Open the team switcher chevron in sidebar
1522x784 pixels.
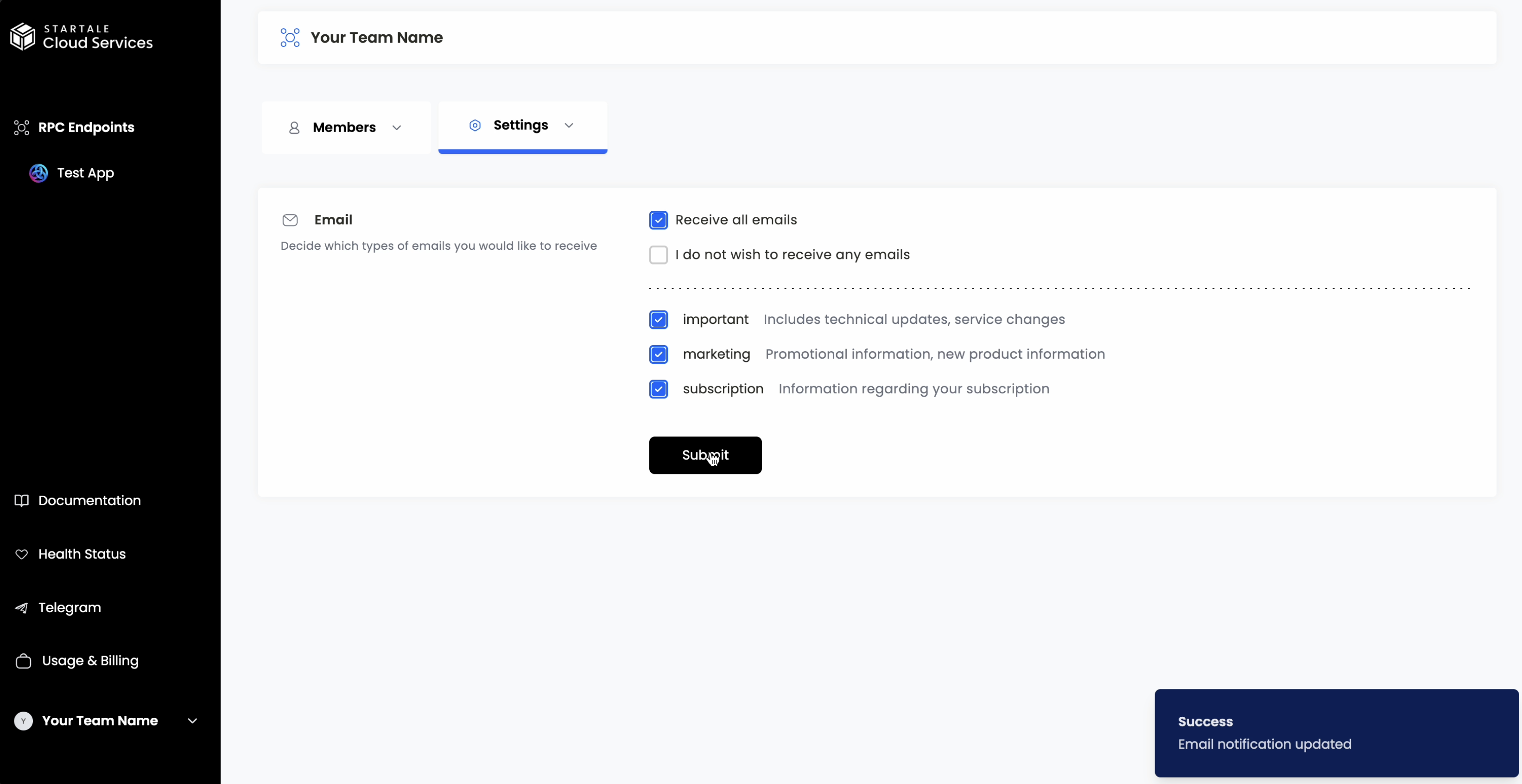[x=193, y=721]
